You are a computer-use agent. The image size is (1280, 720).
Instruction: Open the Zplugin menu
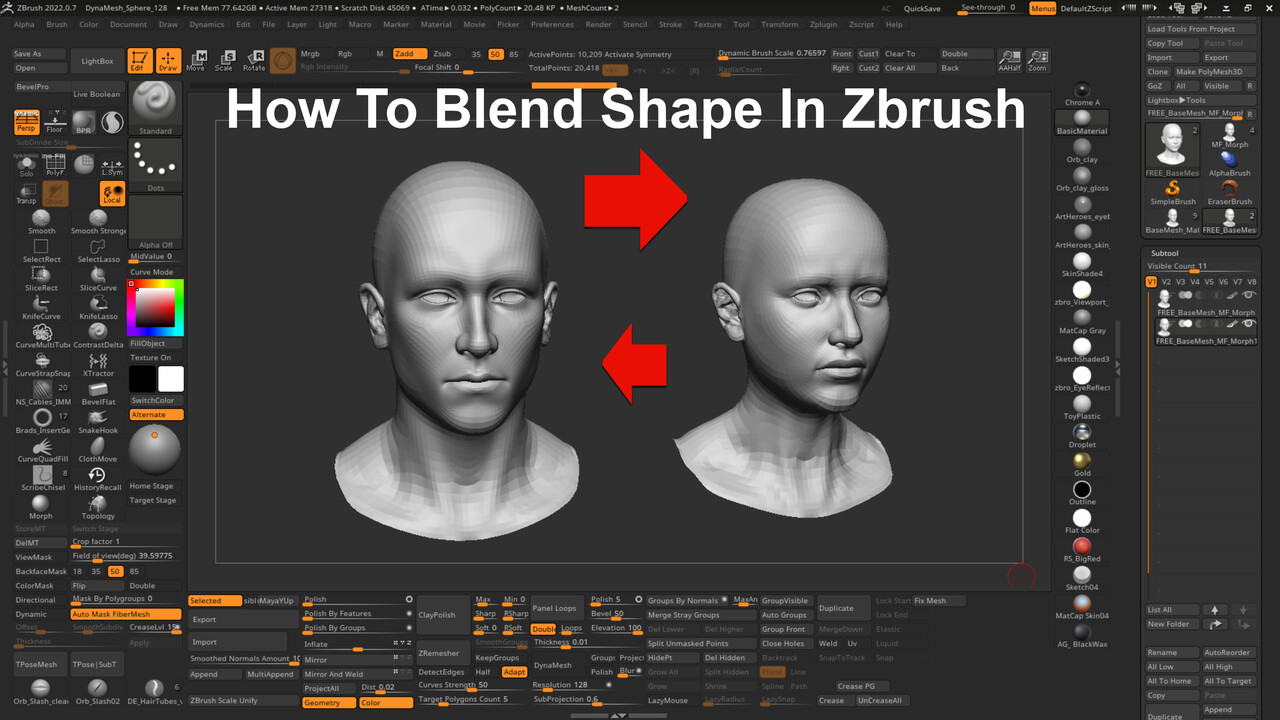click(x=824, y=24)
